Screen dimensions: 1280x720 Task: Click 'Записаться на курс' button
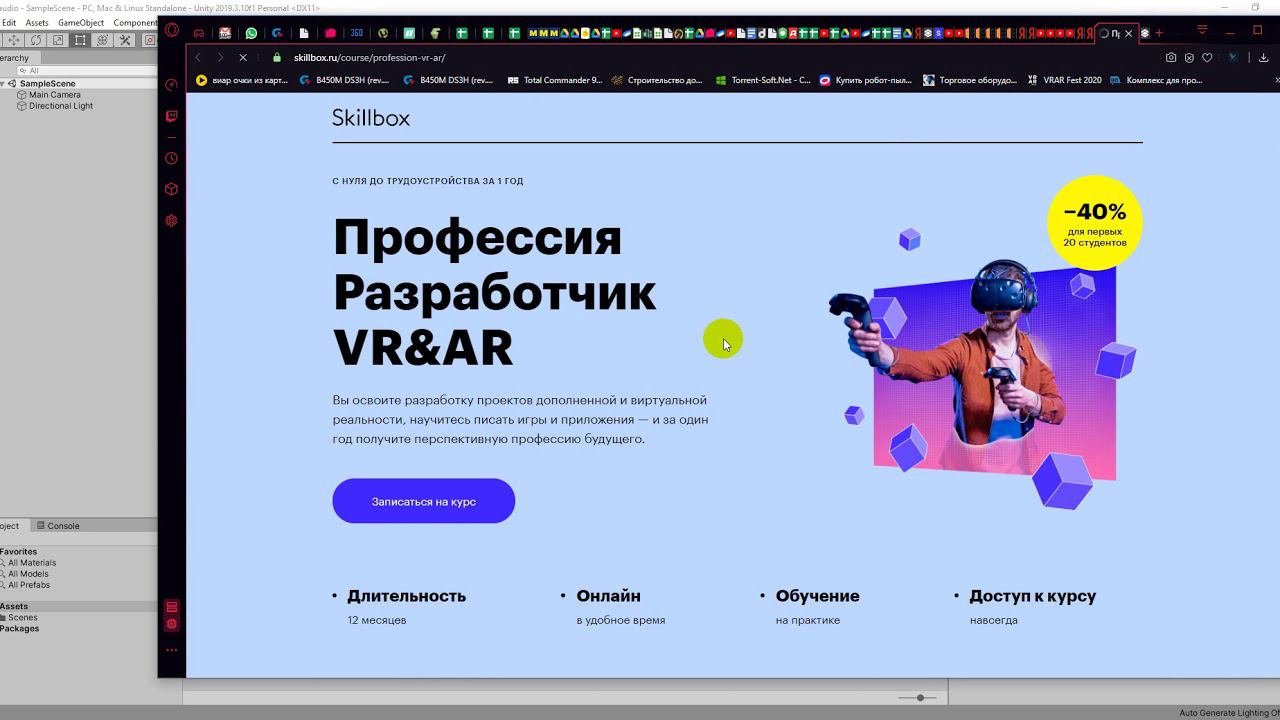point(424,501)
